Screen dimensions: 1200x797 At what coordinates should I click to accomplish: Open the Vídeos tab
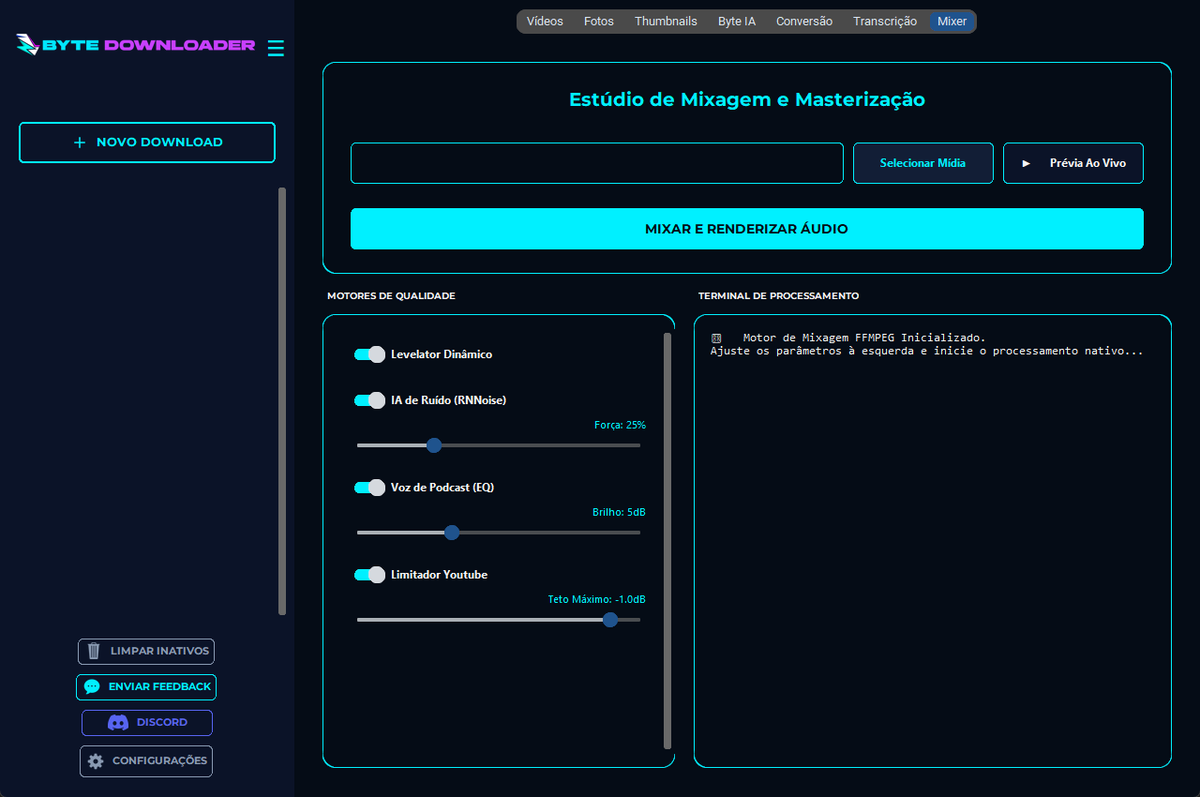coord(545,21)
